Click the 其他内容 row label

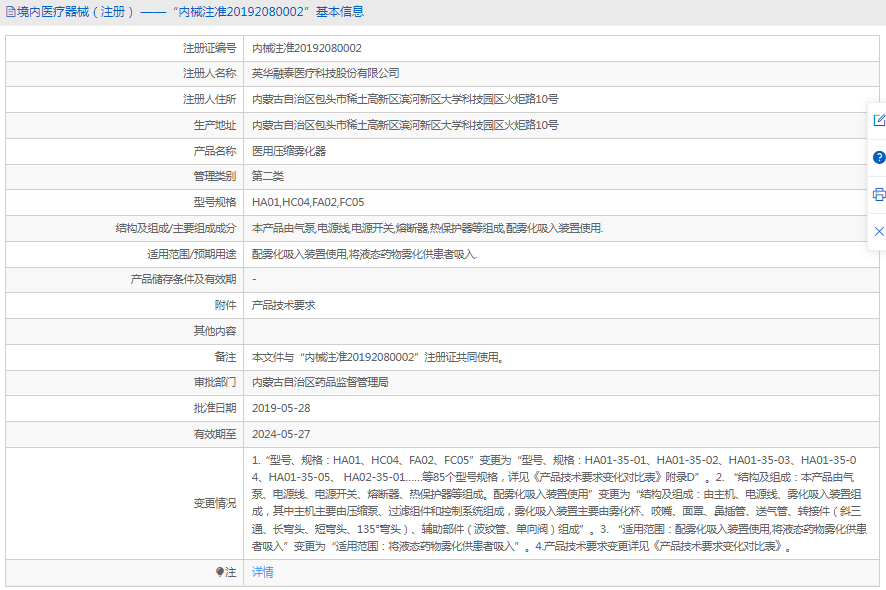click(x=215, y=331)
